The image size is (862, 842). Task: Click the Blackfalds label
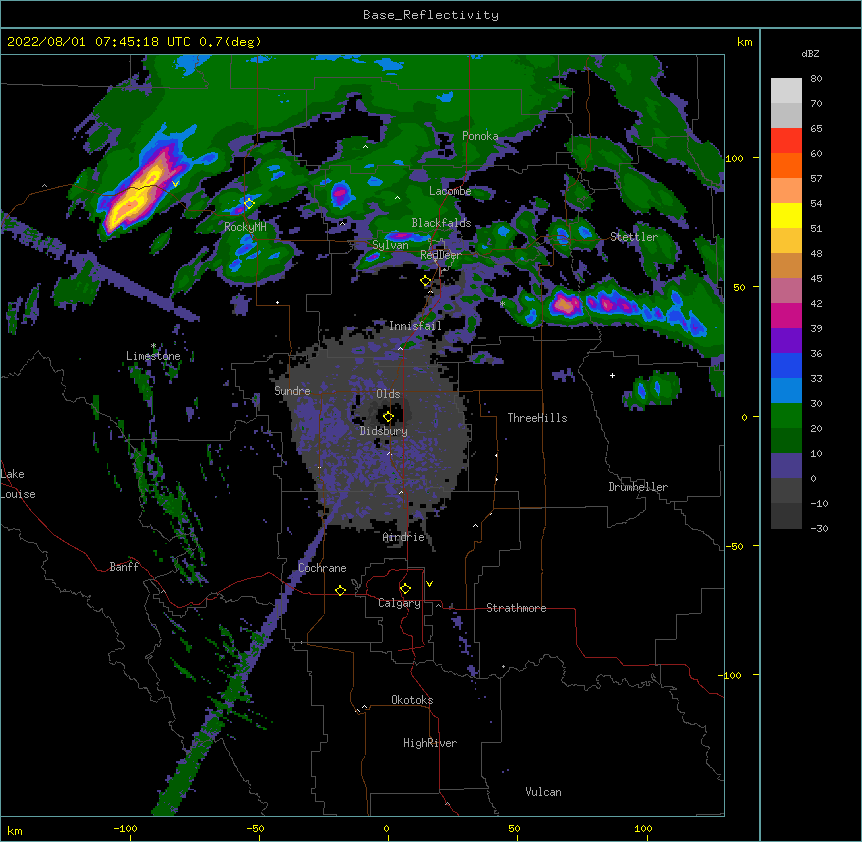[x=441, y=223]
